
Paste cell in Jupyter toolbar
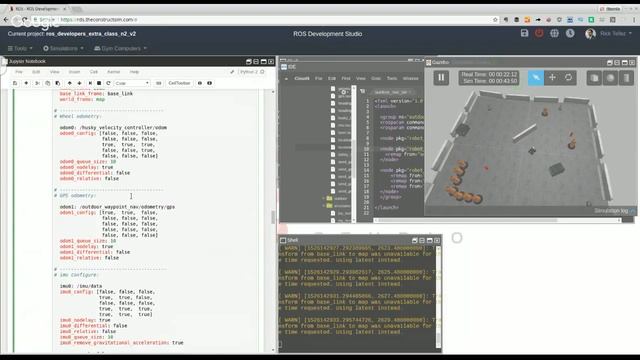(58, 83)
